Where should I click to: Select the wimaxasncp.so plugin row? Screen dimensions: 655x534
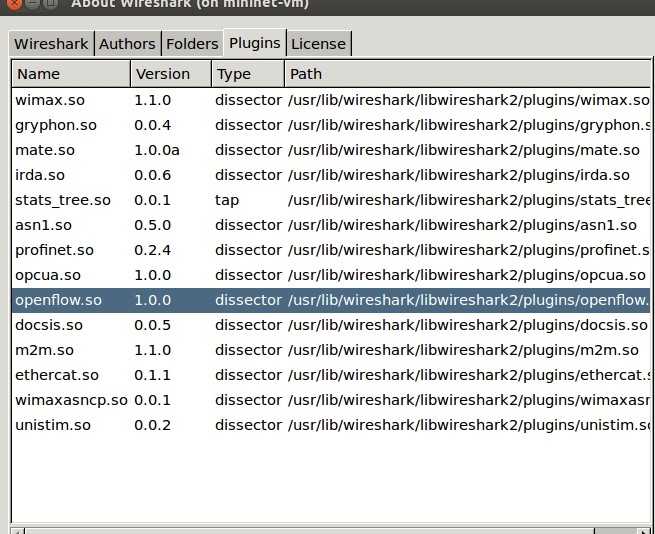[331, 400]
